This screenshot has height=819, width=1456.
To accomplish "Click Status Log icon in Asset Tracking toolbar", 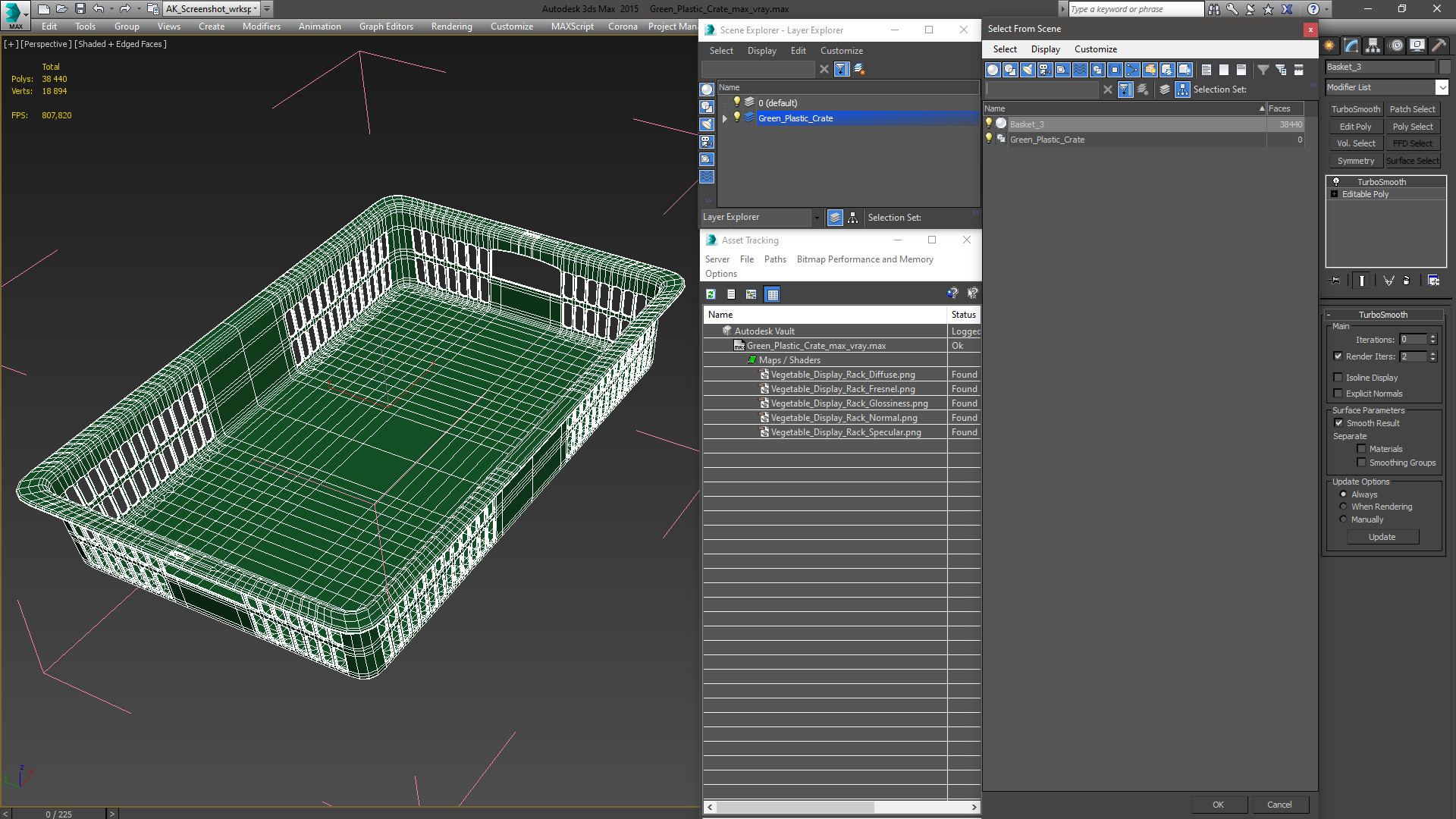I will (x=731, y=294).
